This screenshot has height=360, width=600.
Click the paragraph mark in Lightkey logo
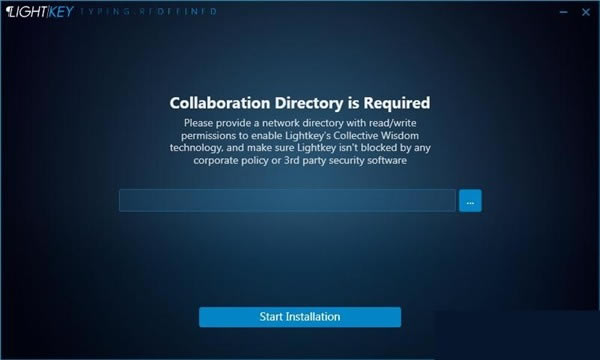[9, 11]
